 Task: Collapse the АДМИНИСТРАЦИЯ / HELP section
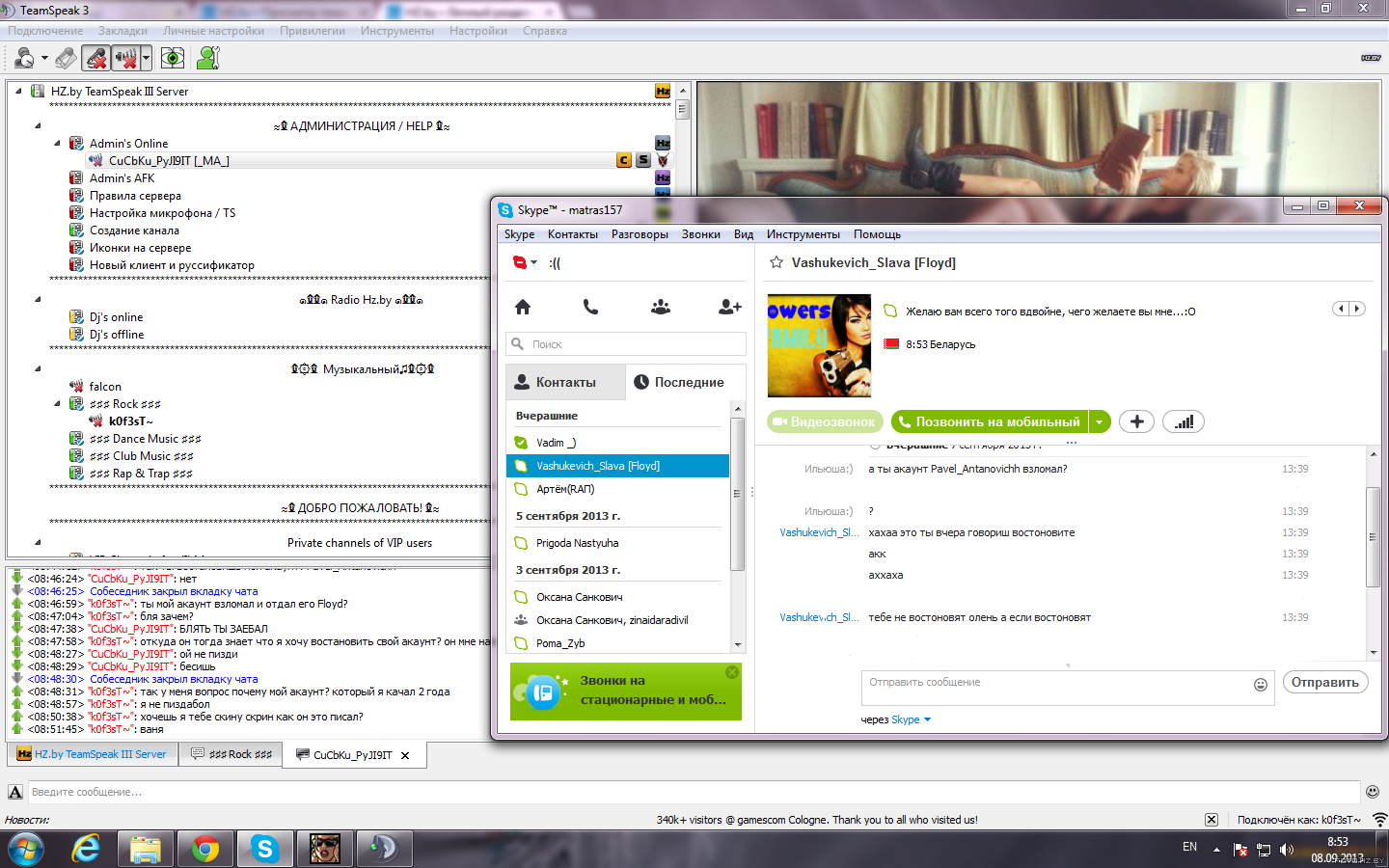(x=38, y=125)
